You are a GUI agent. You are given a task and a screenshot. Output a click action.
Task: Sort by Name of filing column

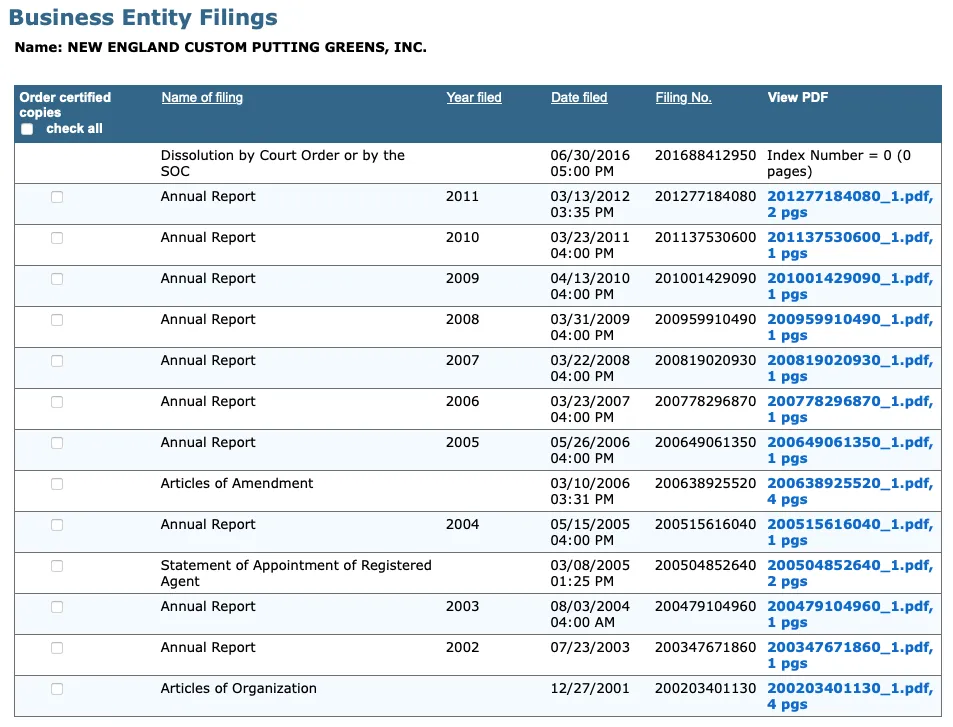pos(202,97)
